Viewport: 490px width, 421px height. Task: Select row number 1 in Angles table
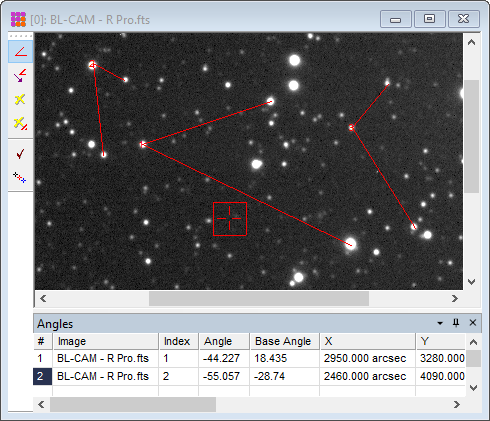(x=43, y=358)
